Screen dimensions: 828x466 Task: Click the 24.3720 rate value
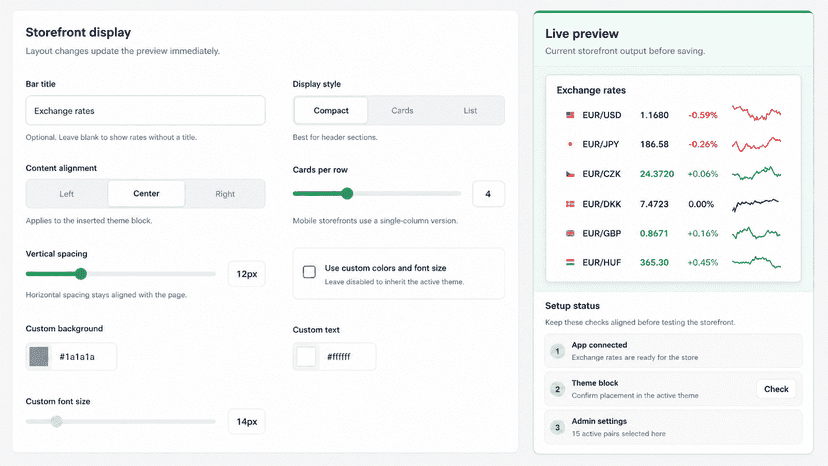[x=657, y=174]
